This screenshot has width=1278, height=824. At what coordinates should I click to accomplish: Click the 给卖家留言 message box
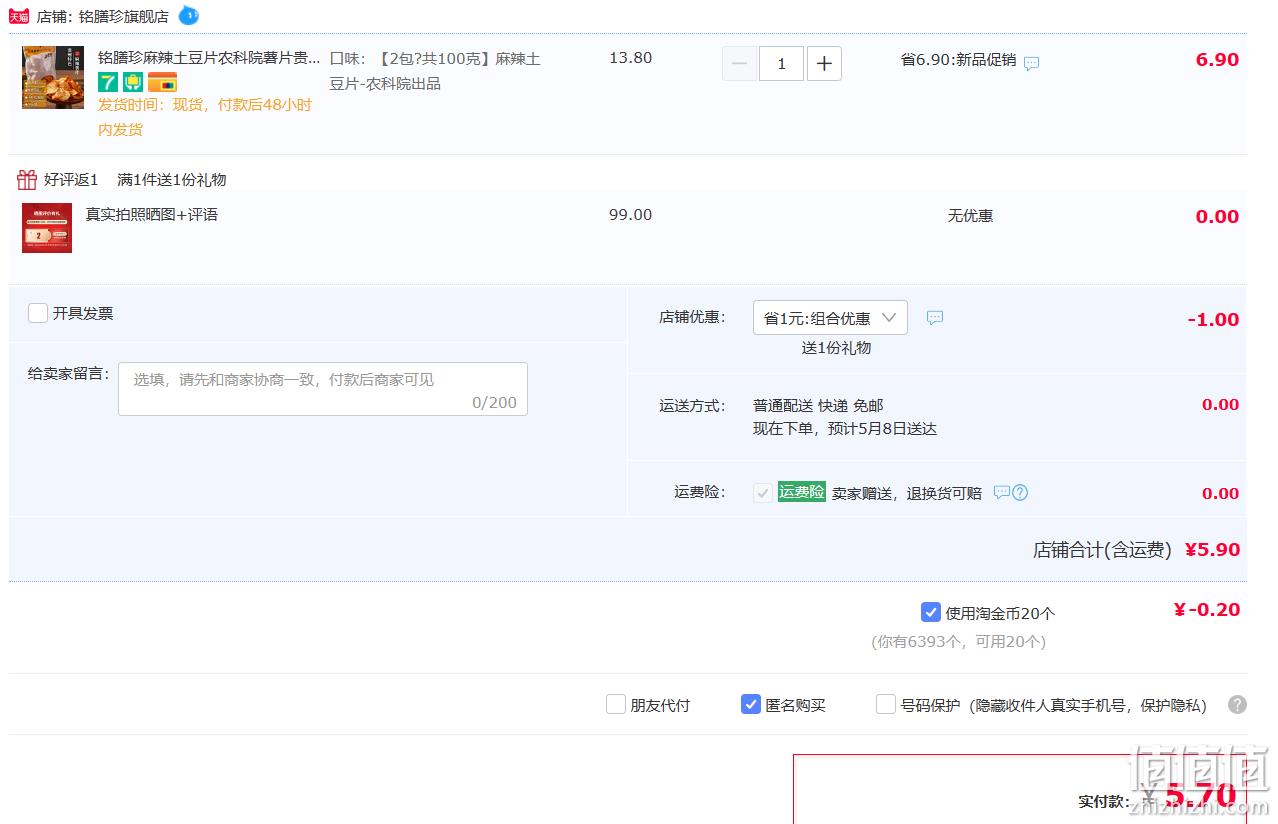point(323,389)
